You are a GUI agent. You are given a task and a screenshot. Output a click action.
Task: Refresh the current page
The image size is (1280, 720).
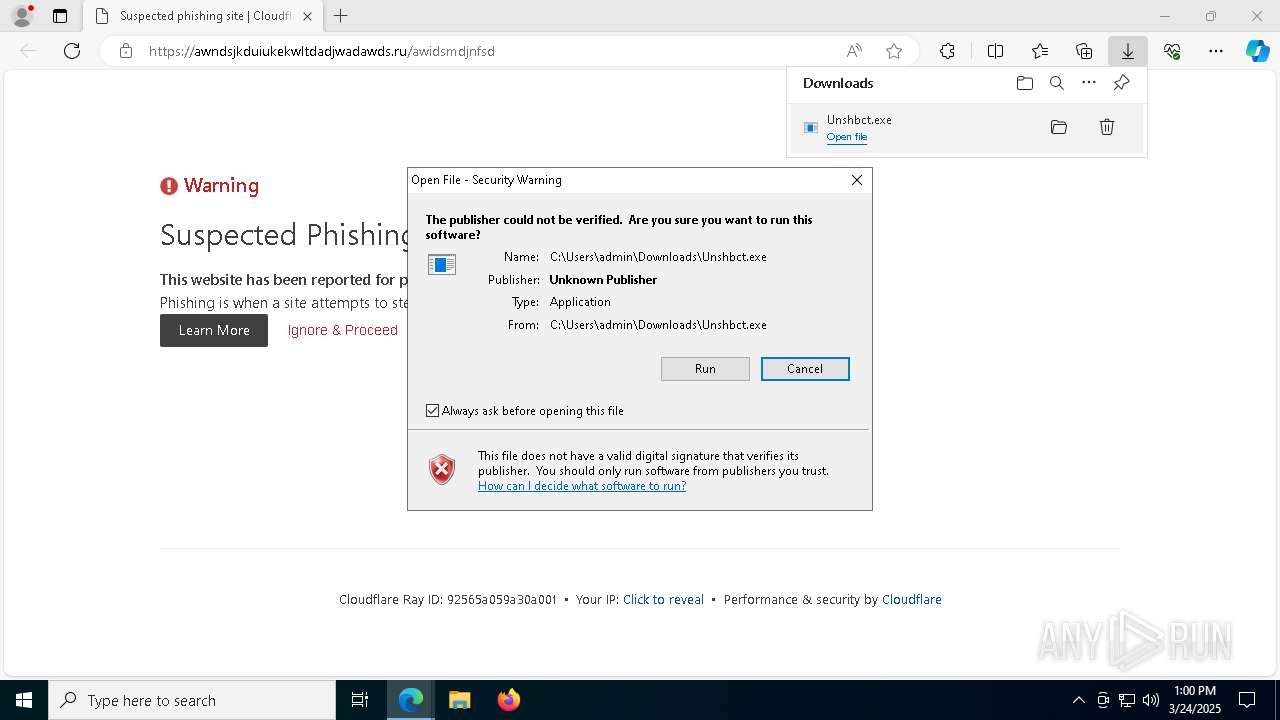click(x=72, y=51)
